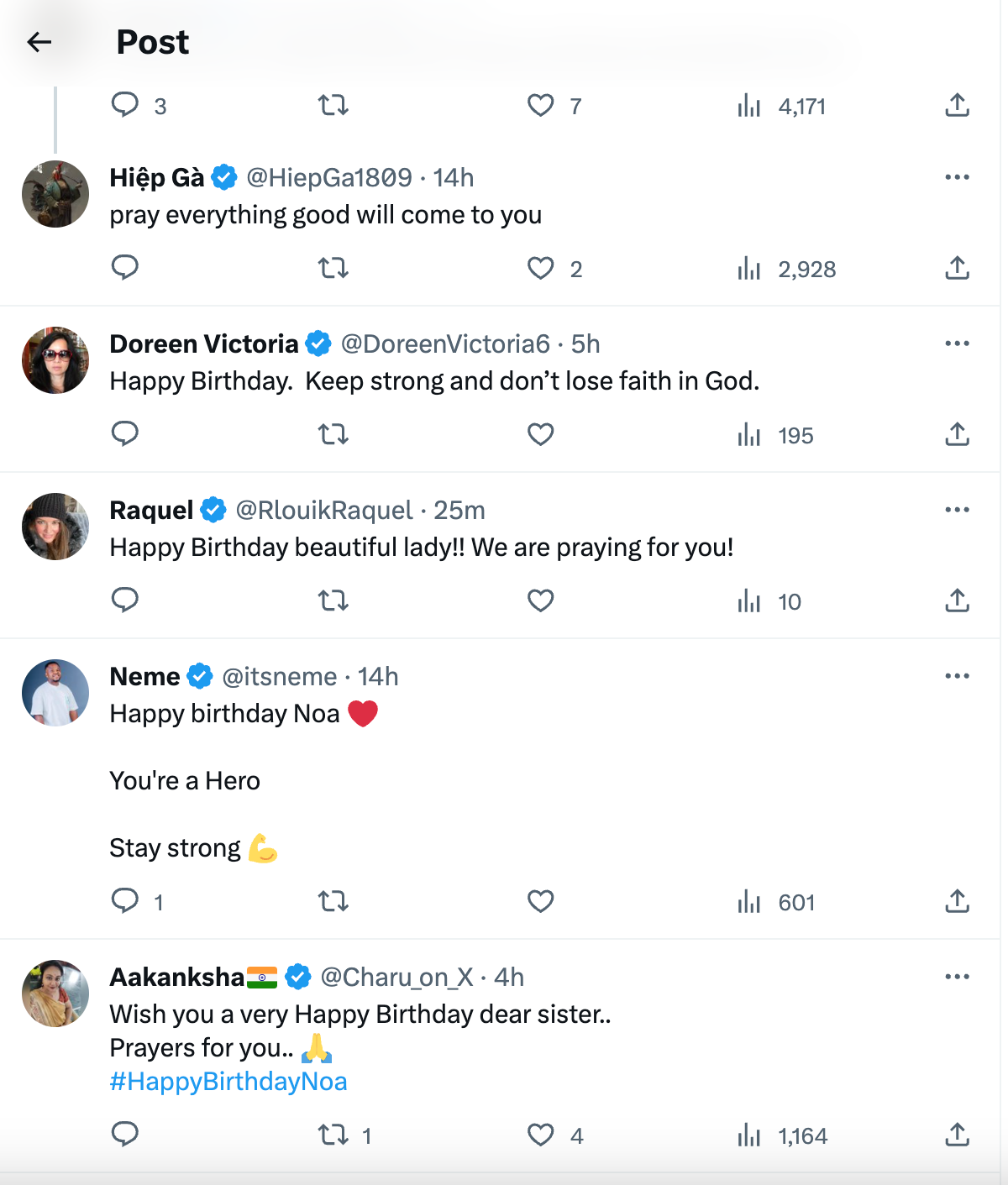1008x1185 pixels.
Task: Repost Aakanksha's birthday wish
Action: click(333, 1135)
